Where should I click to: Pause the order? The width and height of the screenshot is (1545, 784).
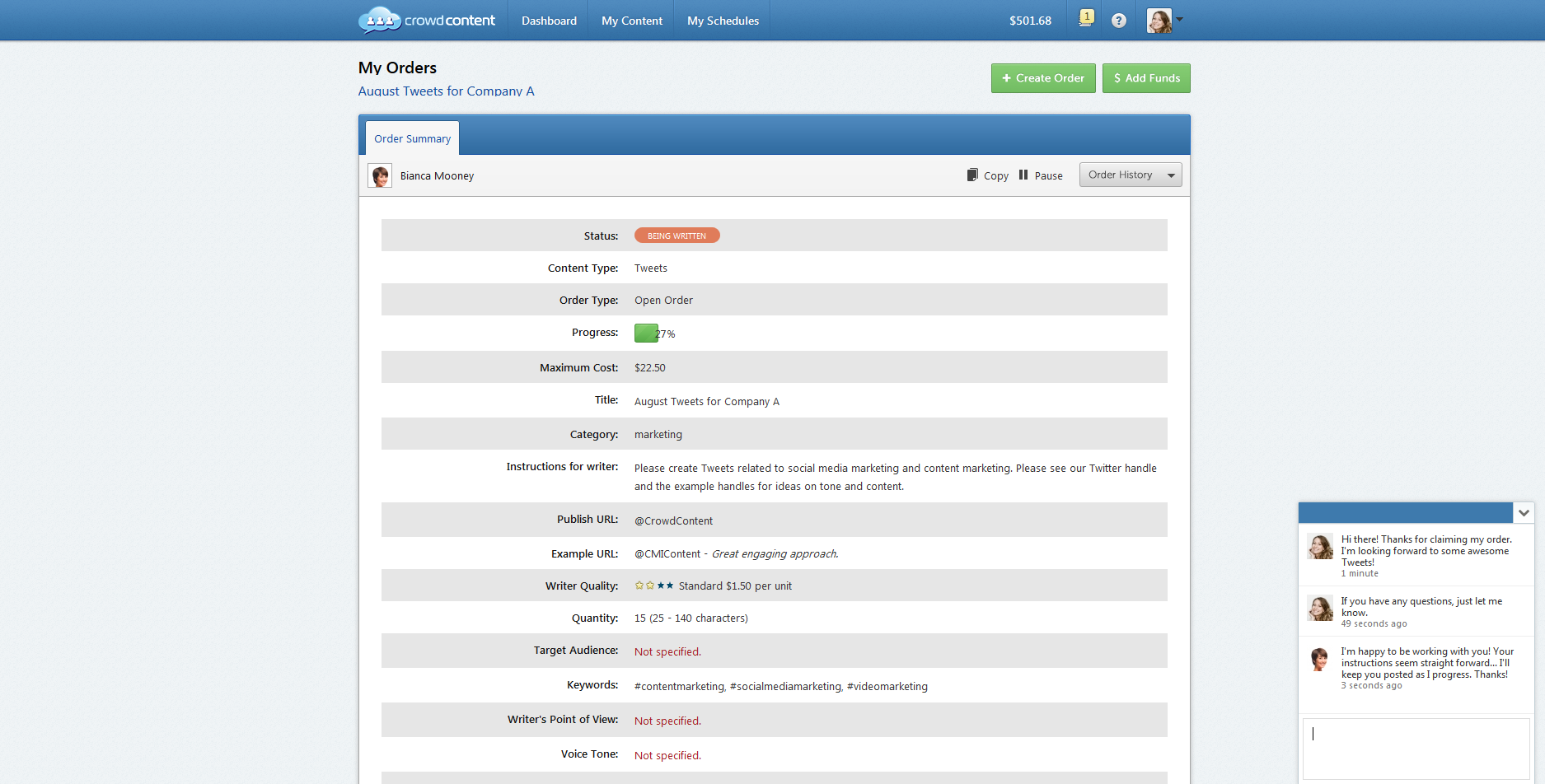pyautogui.click(x=1040, y=175)
